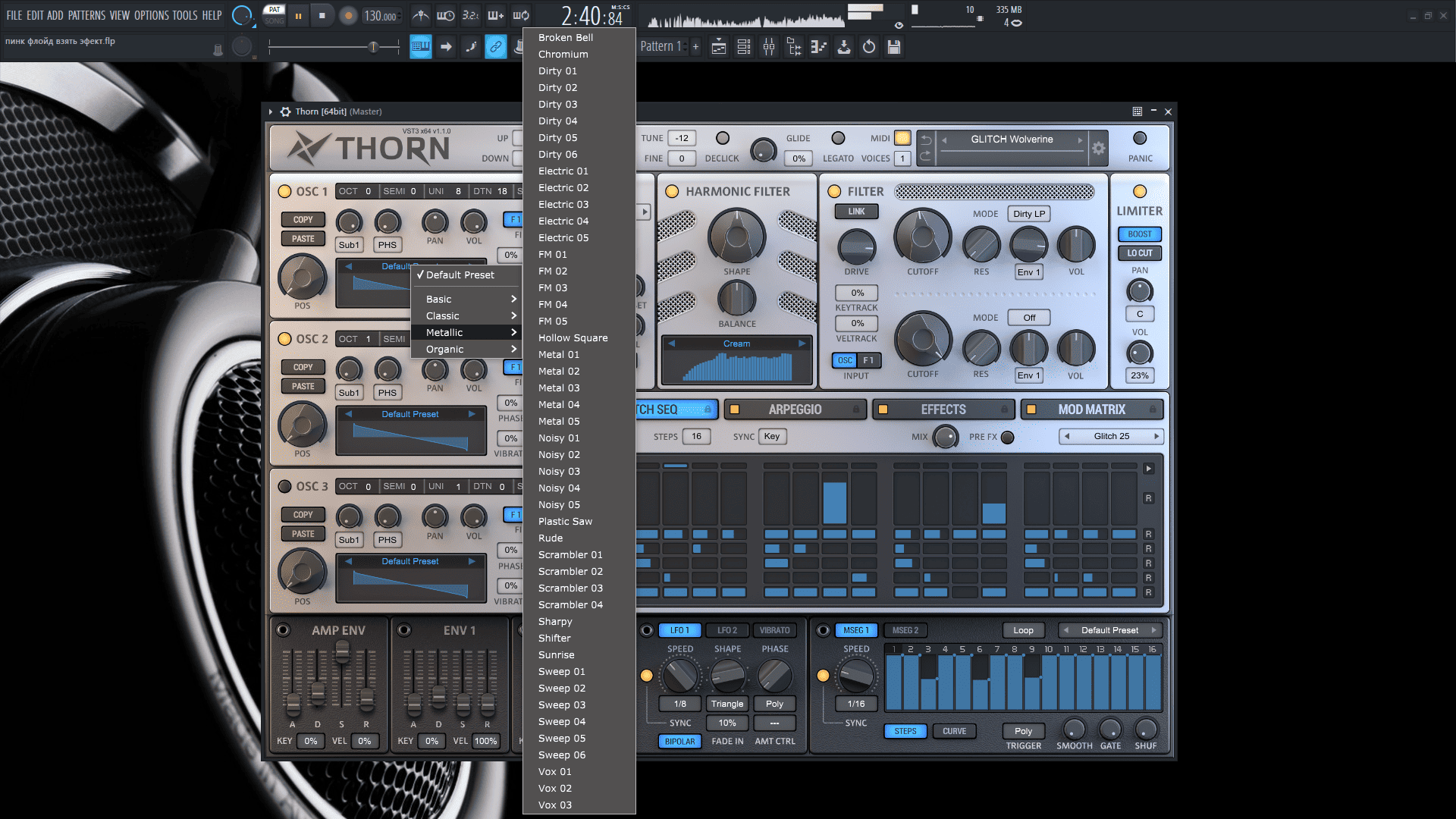This screenshot has width=1456, height=819.
Task: Click the Thorn plugin options gear in title bar
Action: coord(286,111)
